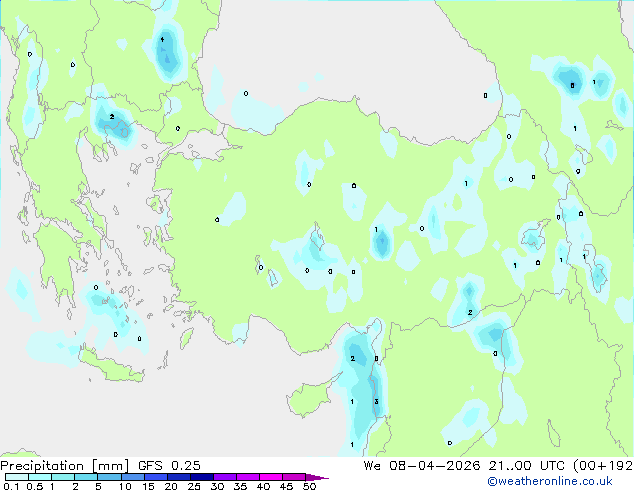The height and width of the screenshot is (490, 634).
Task: Click the 30–35 mm purple legend swatch
Action: [x=224, y=477]
